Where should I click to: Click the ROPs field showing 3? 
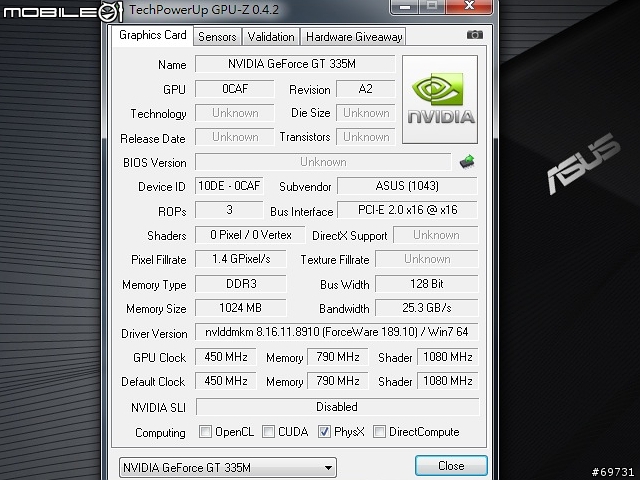pyautogui.click(x=229, y=210)
